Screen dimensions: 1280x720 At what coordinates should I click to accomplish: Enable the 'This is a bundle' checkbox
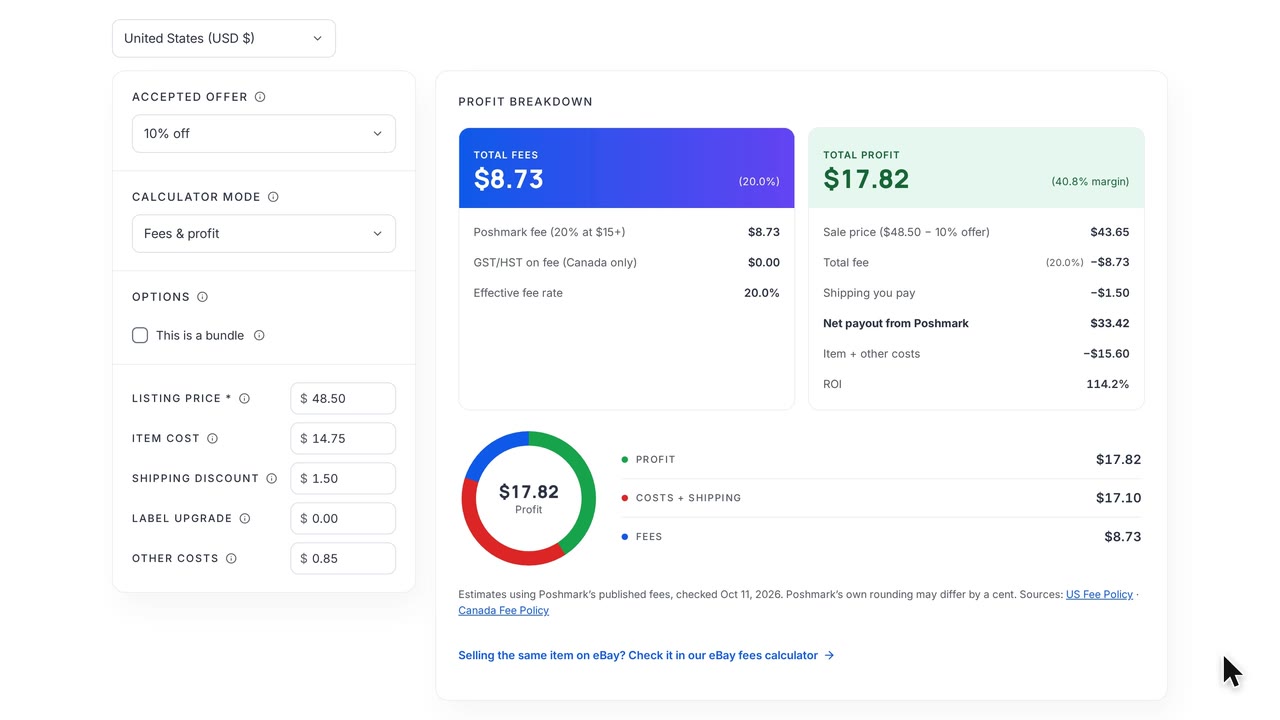pos(140,336)
